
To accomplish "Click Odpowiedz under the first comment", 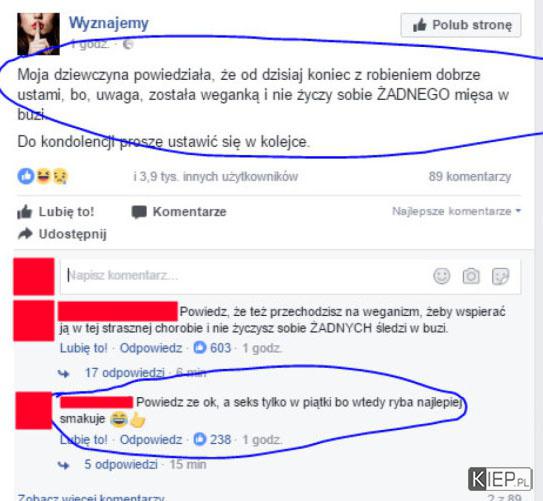I will click(x=151, y=348).
